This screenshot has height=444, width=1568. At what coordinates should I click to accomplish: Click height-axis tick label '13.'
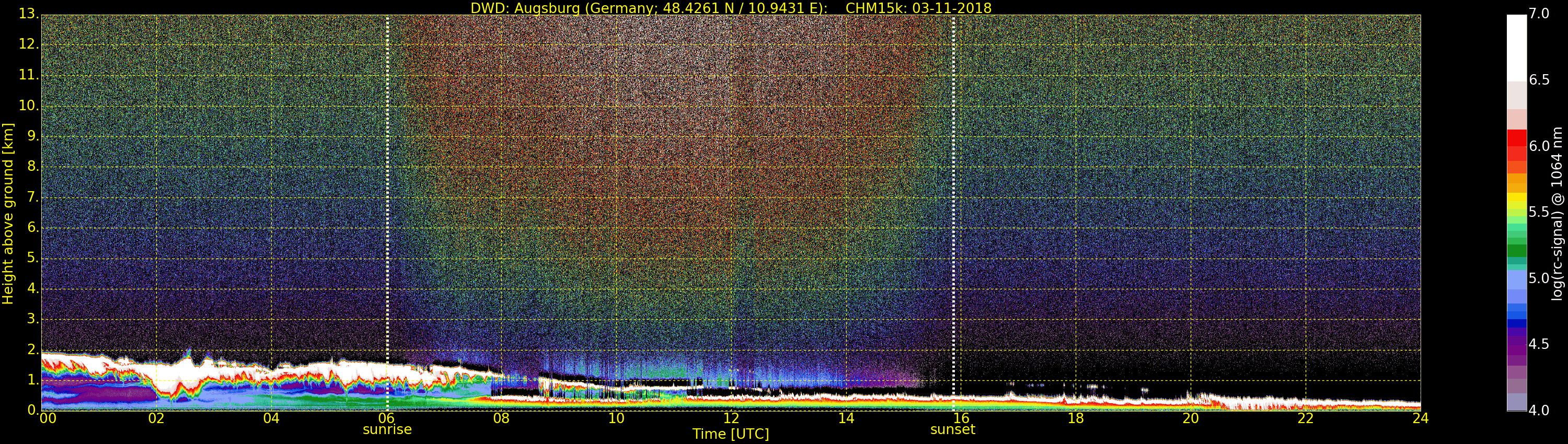29,14
